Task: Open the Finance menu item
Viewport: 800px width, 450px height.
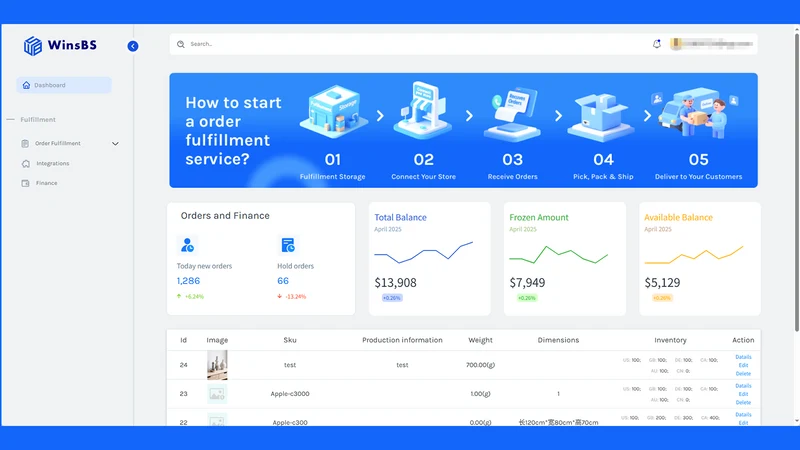Action: [46, 183]
